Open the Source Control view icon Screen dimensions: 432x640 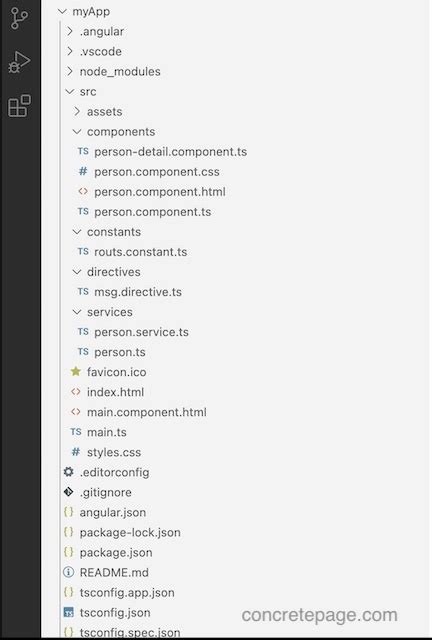19,18
